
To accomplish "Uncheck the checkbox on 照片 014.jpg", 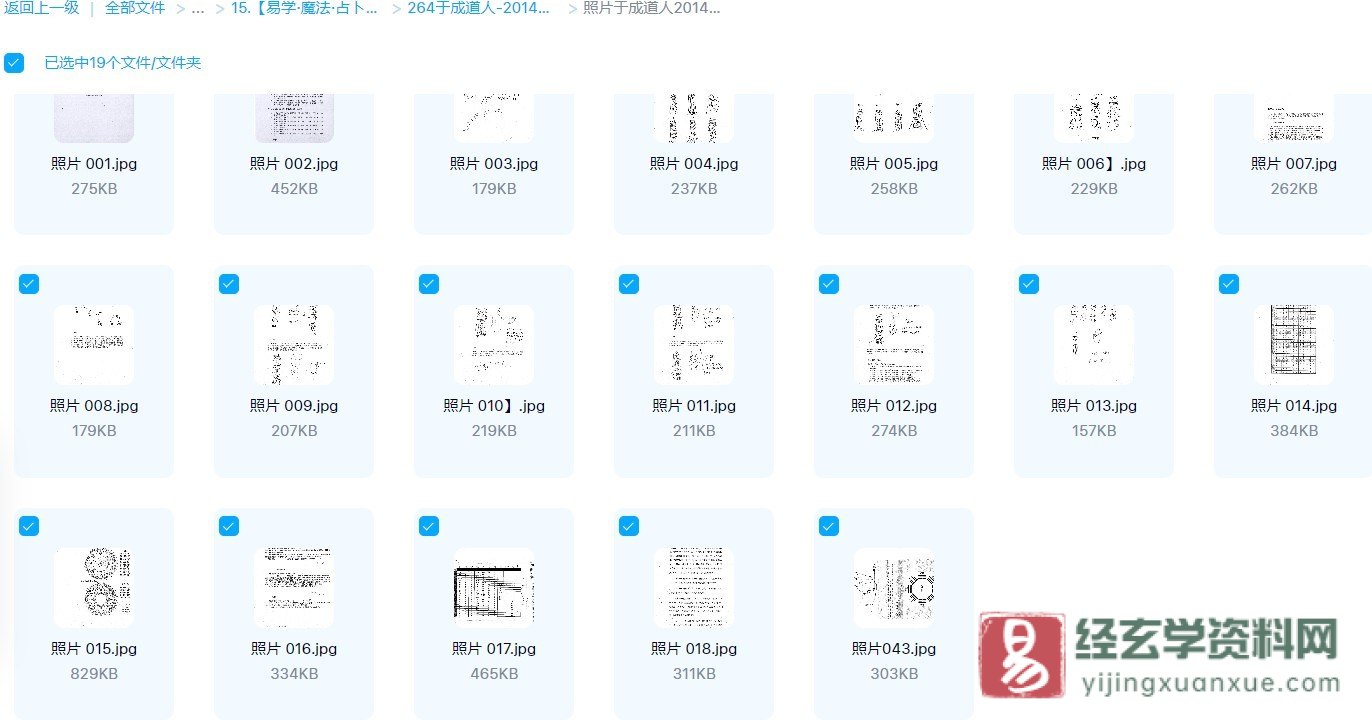I will pos(1229,284).
